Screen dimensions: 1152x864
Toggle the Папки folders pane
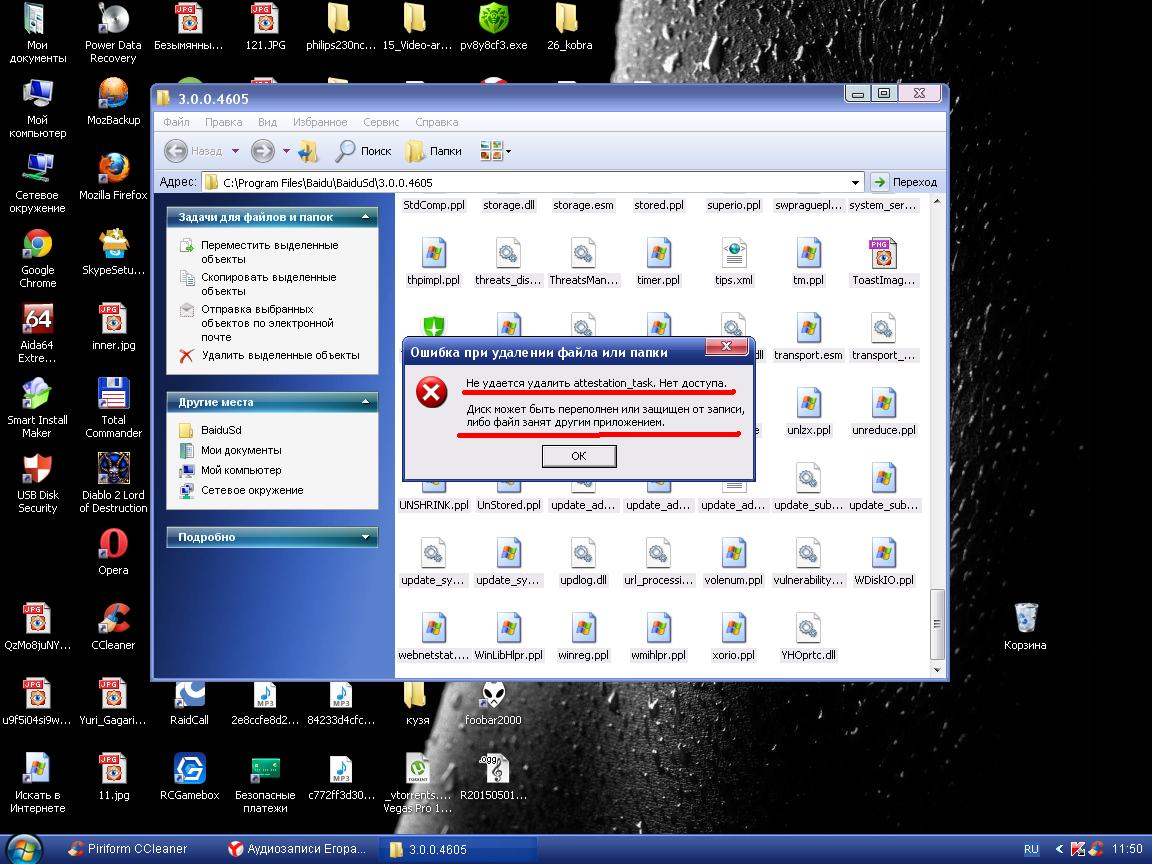pos(434,151)
